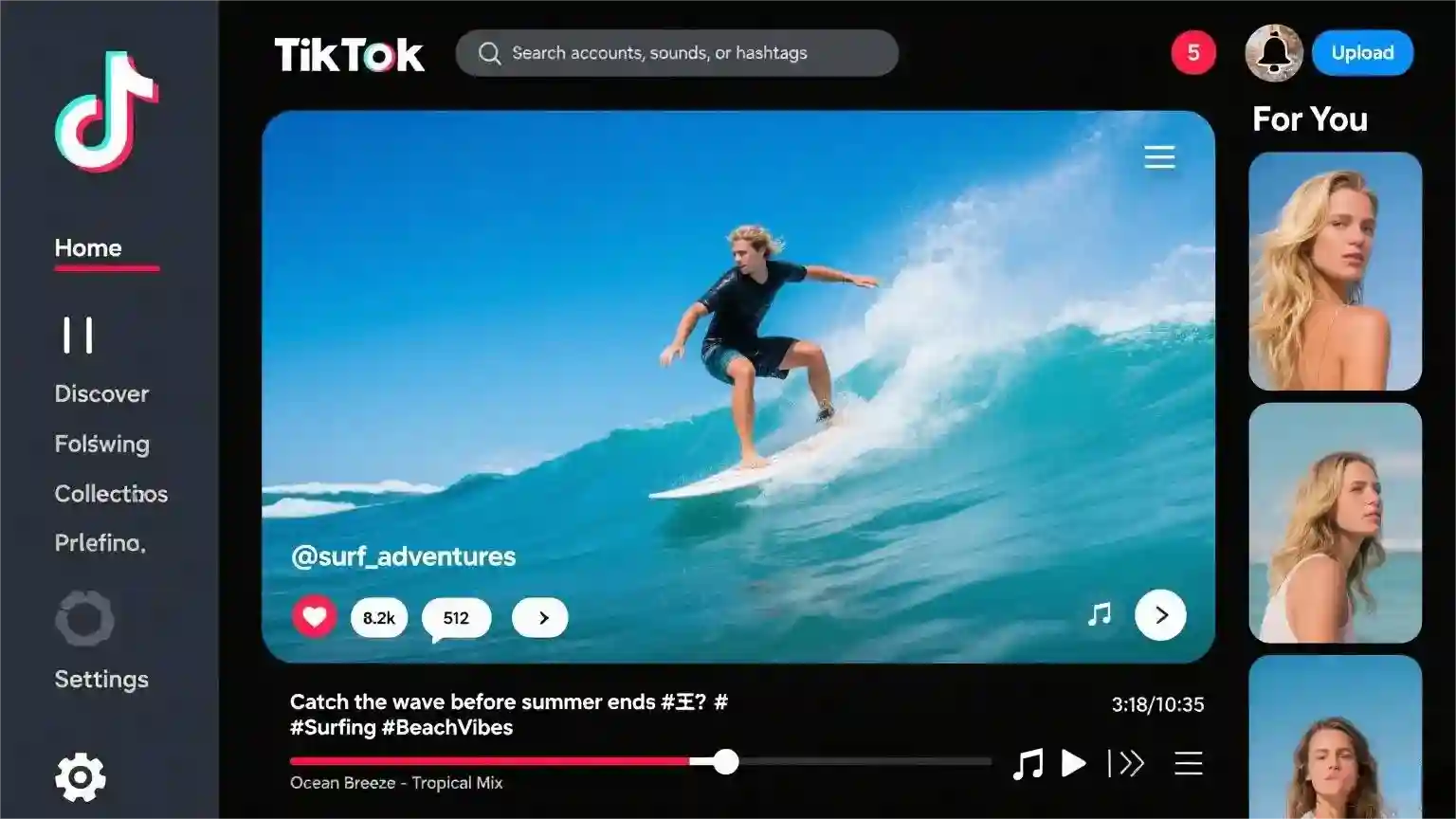1456x819 pixels.
Task: Go to the Home section
Action: click(x=87, y=247)
